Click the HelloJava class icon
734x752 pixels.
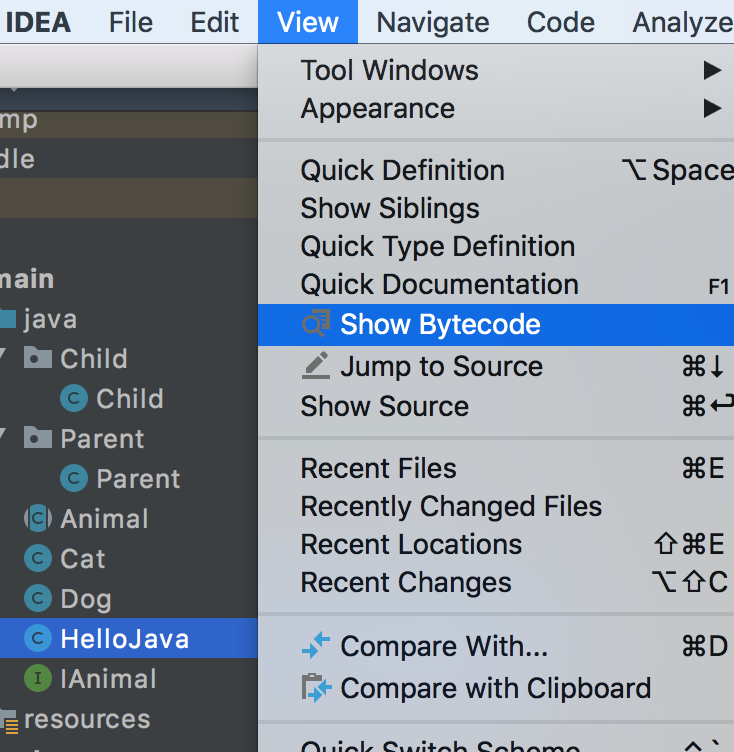(38, 638)
